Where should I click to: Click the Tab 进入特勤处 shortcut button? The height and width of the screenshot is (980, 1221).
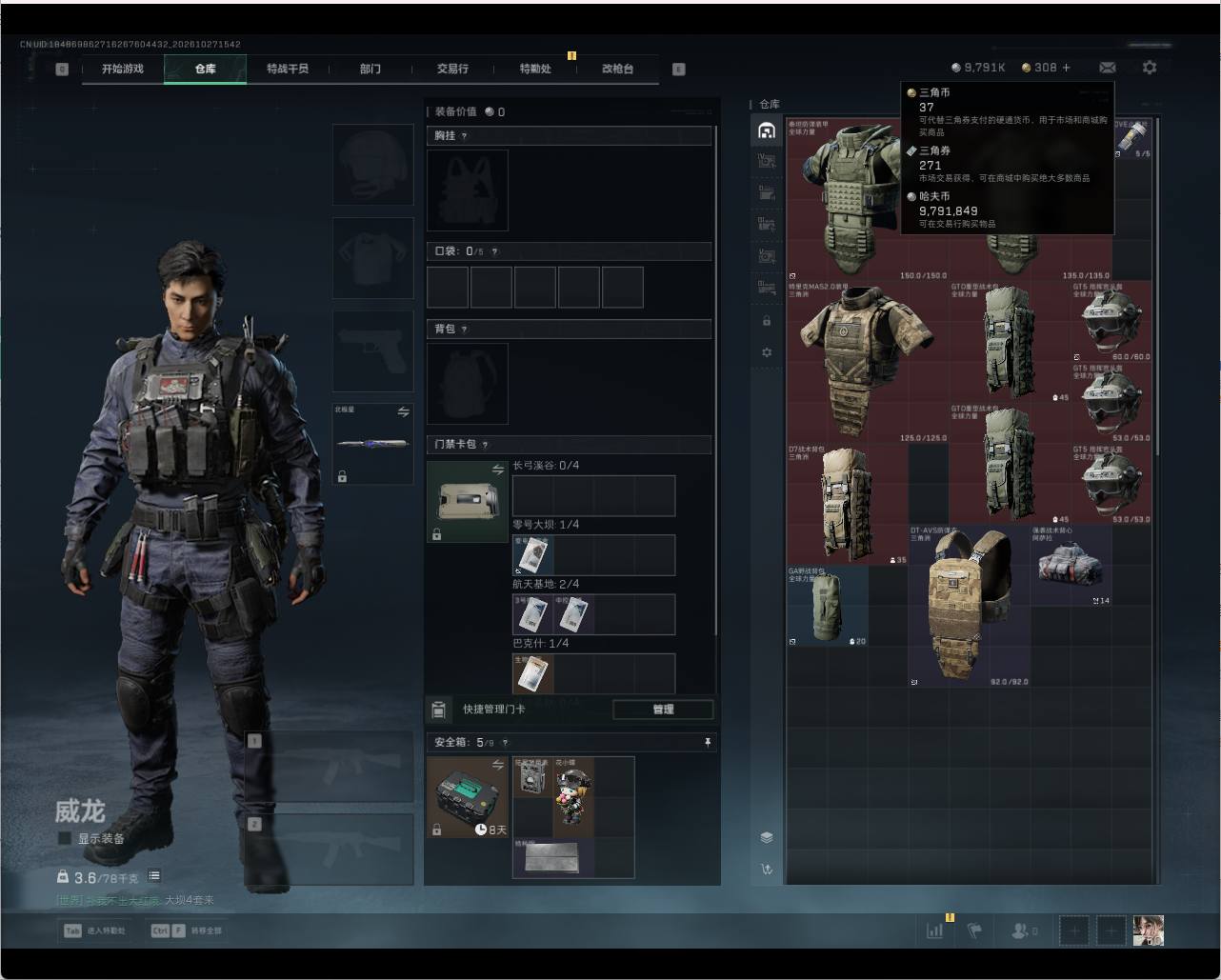[94, 930]
